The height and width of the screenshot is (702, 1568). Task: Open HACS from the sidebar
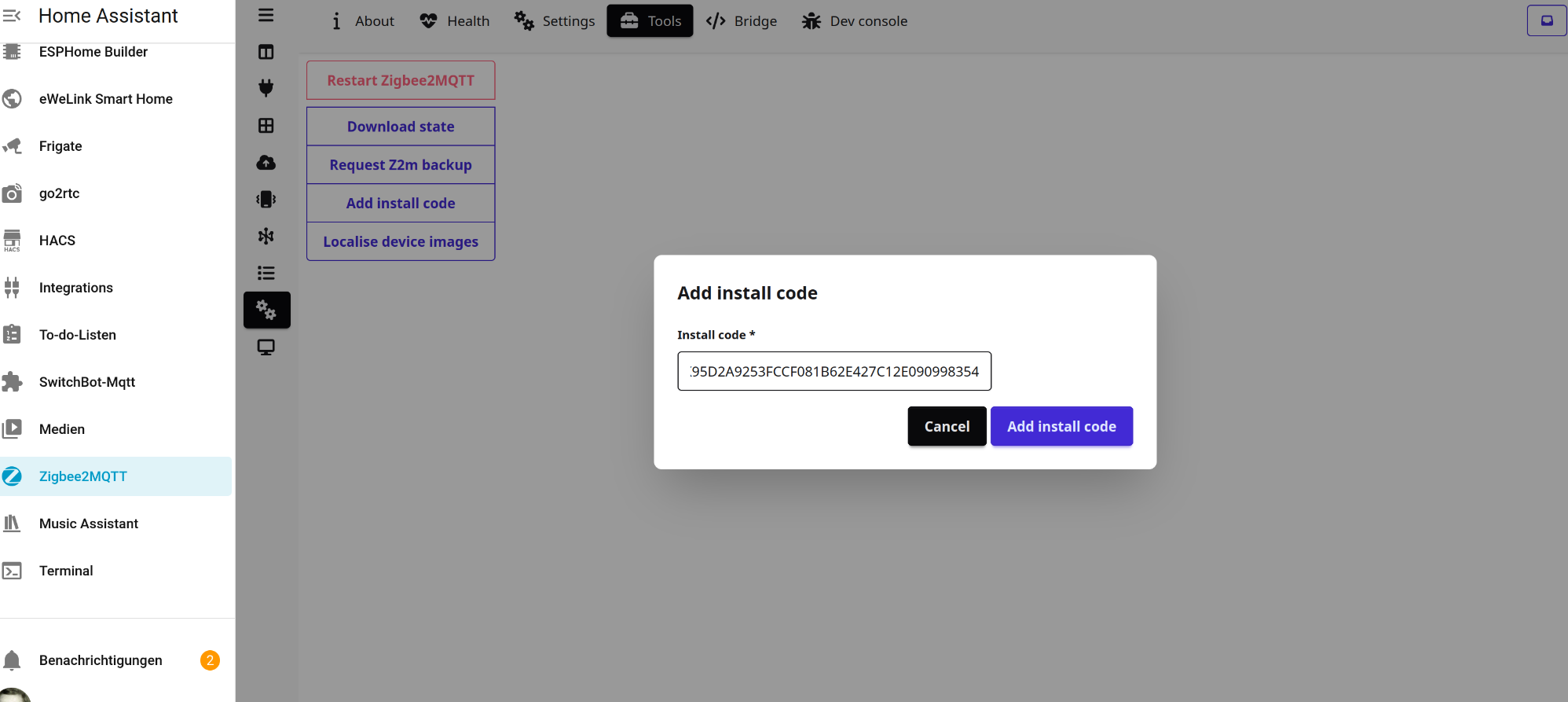pos(57,241)
